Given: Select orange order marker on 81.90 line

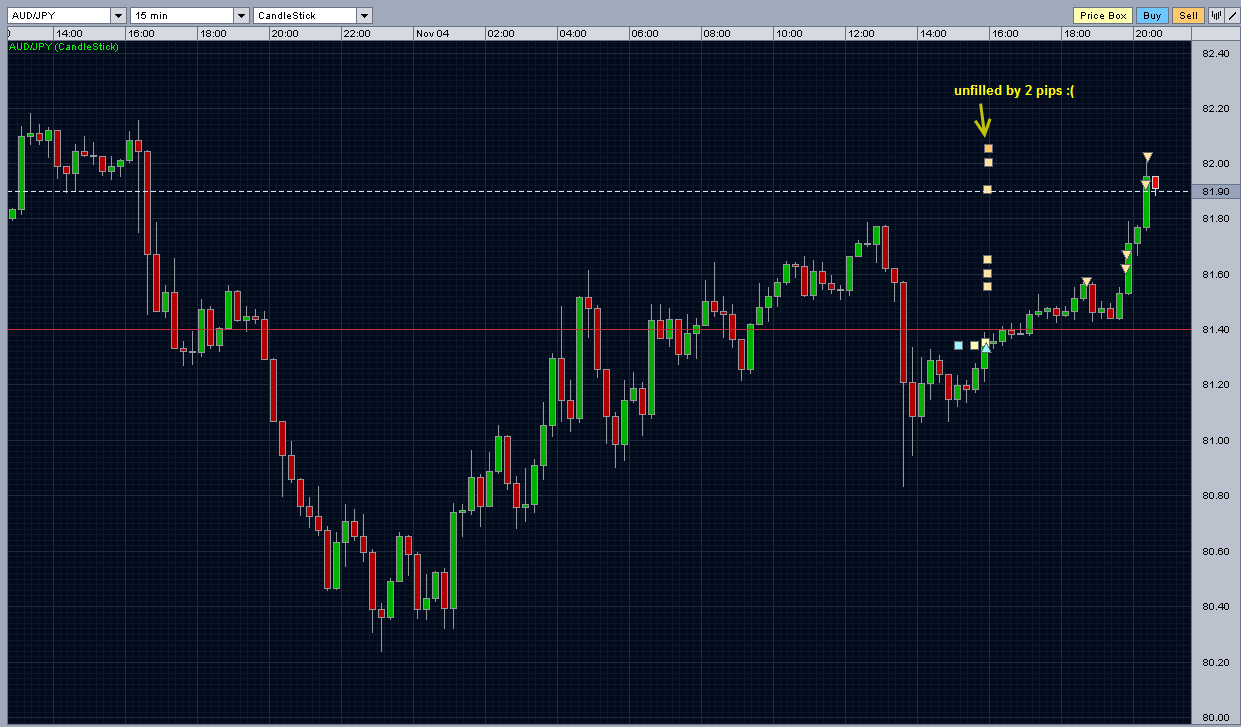Looking at the screenshot, I should 987,189.
